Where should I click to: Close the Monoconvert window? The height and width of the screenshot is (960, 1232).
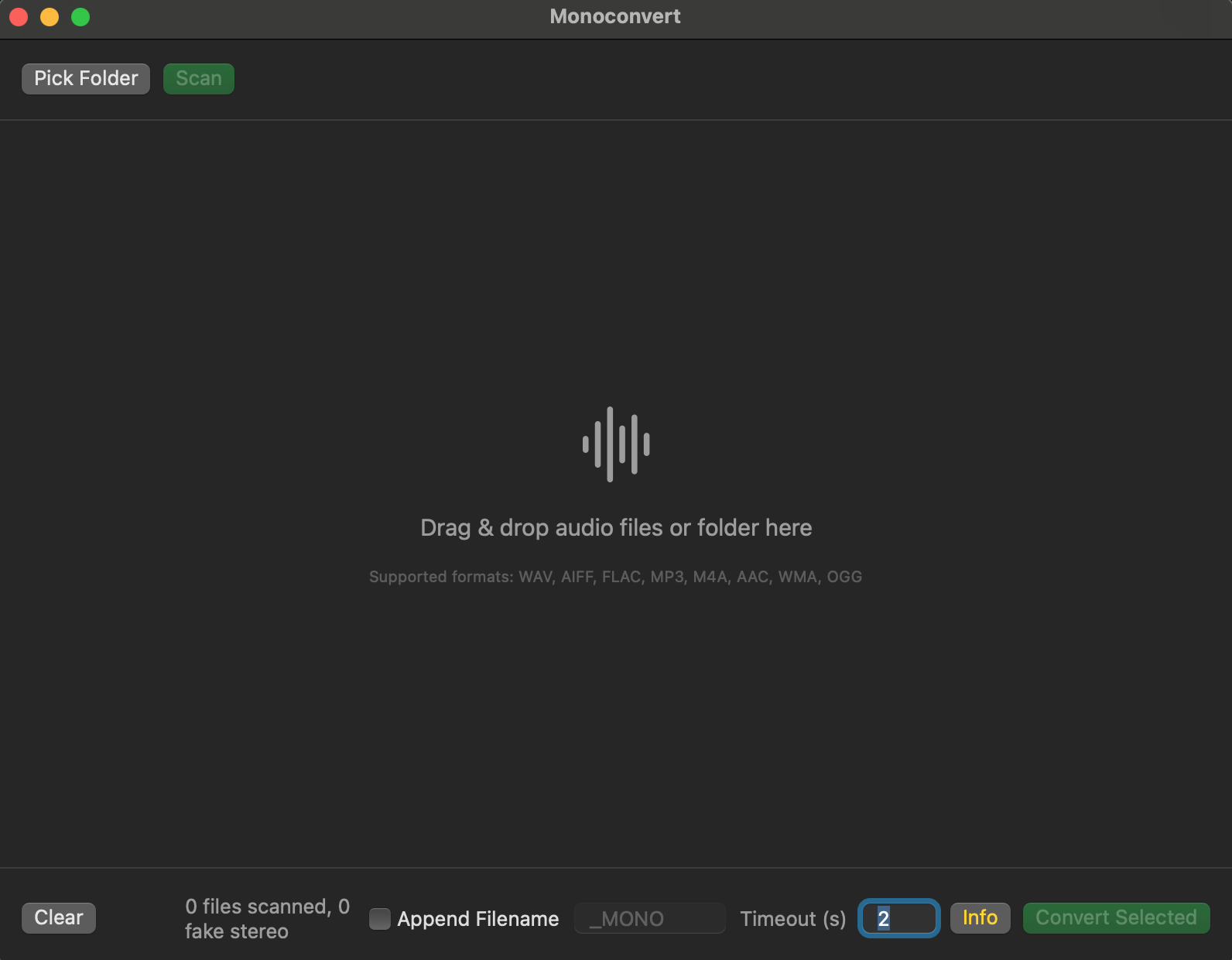[x=19, y=17]
